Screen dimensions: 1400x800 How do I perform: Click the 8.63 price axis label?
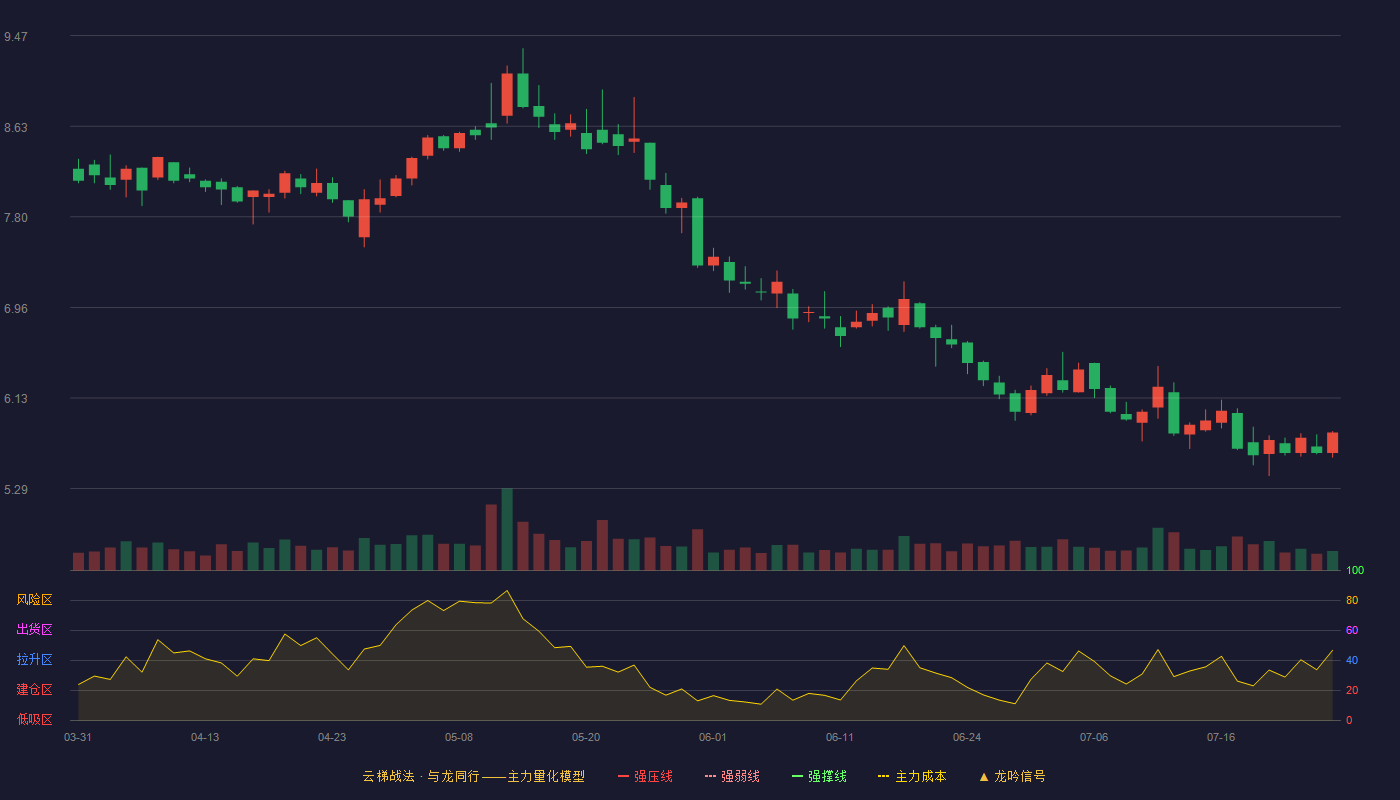[x=16, y=128]
